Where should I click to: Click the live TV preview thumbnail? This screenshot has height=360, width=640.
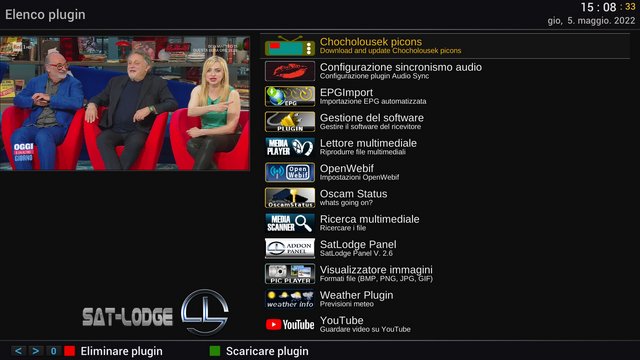tap(125, 103)
